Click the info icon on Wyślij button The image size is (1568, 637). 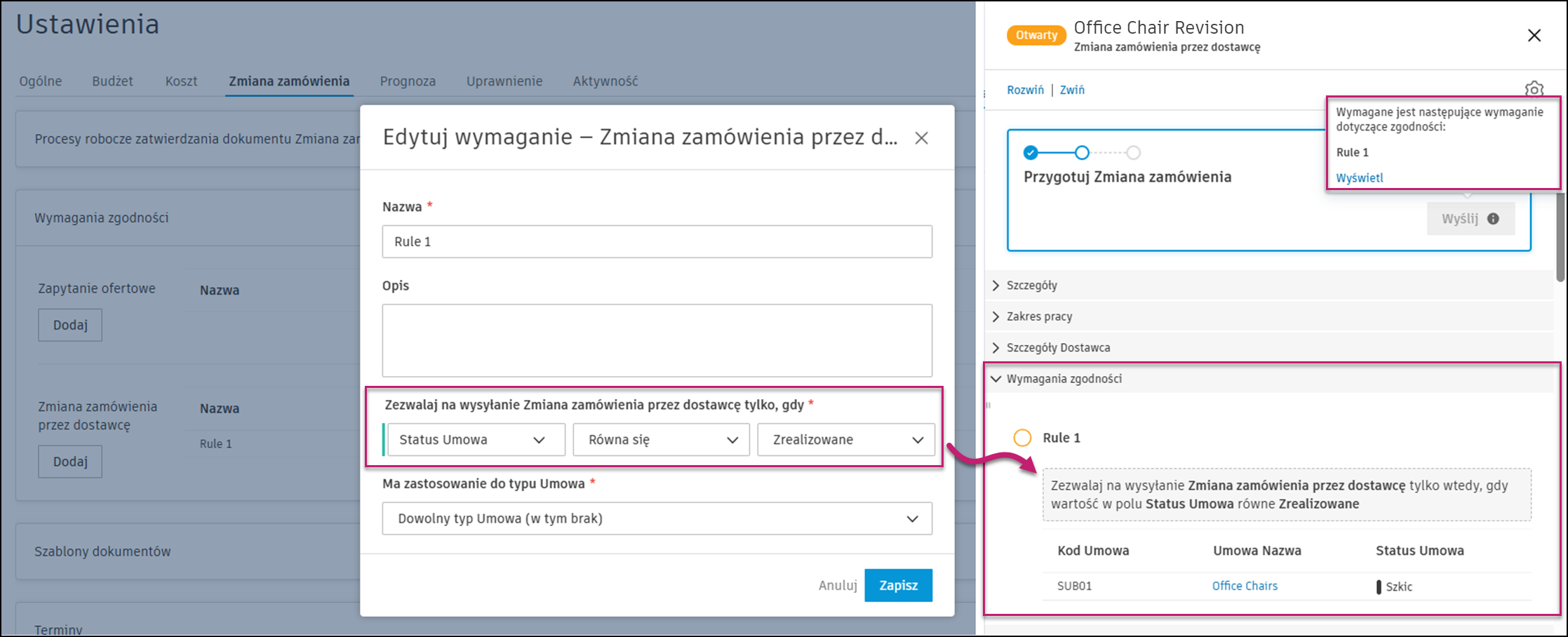click(x=1493, y=219)
